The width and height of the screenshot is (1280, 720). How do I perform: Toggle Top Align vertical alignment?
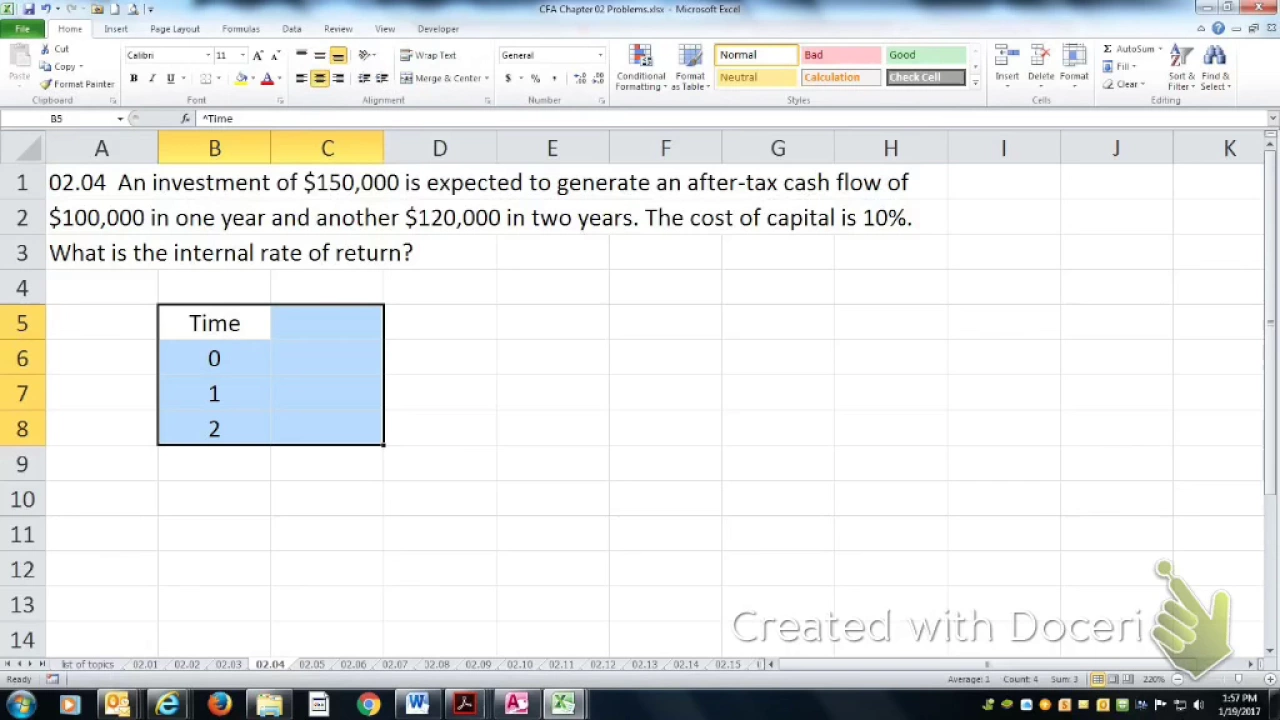tap(301, 55)
